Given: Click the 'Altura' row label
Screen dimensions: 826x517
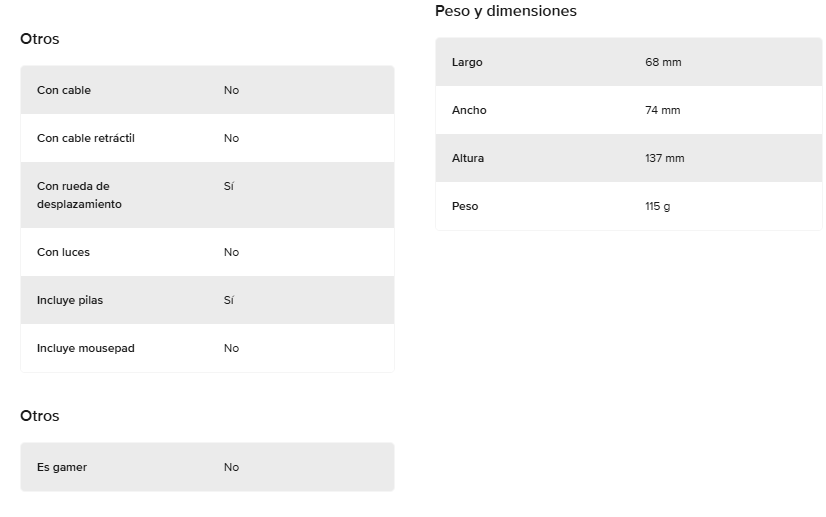Looking at the screenshot, I should pyautogui.click(x=468, y=158).
